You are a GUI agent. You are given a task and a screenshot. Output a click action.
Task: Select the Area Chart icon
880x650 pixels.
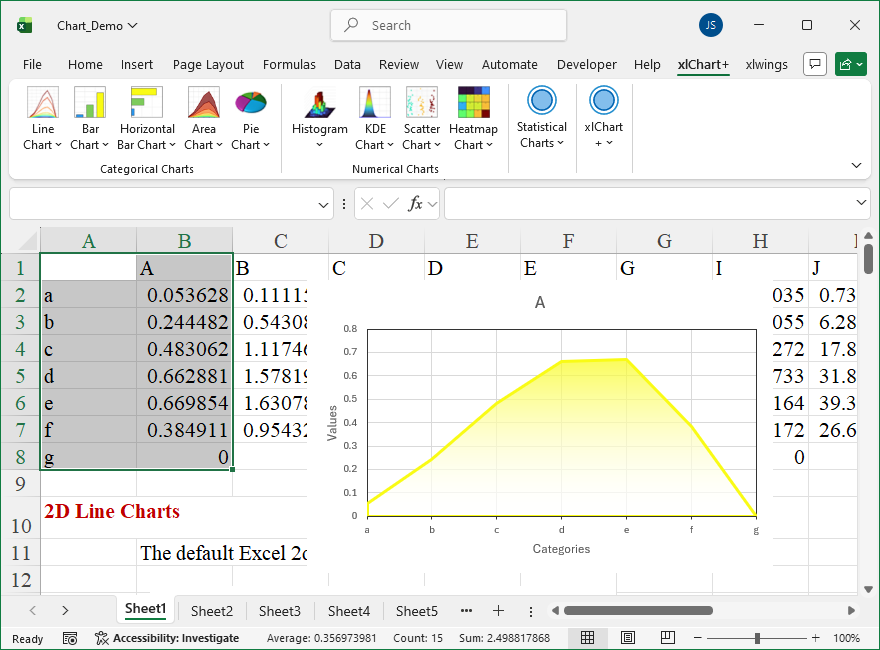click(204, 104)
